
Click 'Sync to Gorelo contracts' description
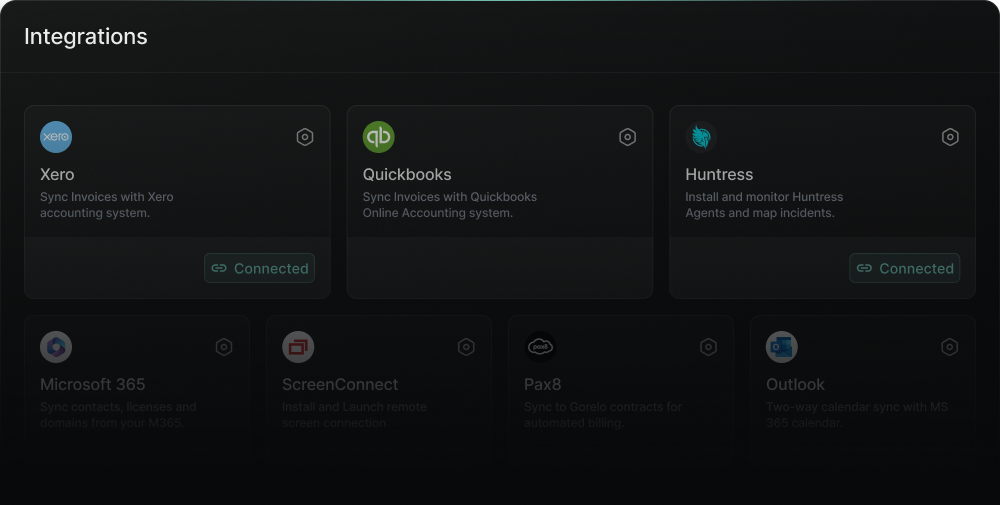pos(603,414)
